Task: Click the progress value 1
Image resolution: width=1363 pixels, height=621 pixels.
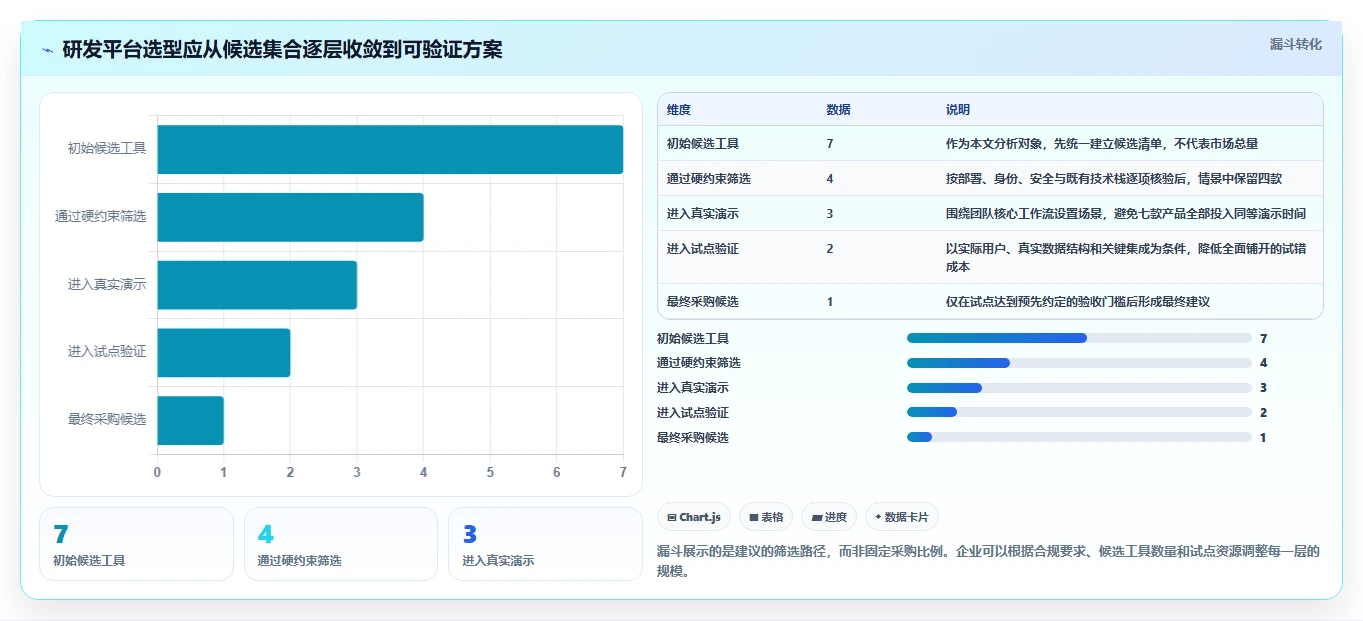Action: point(1264,438)
